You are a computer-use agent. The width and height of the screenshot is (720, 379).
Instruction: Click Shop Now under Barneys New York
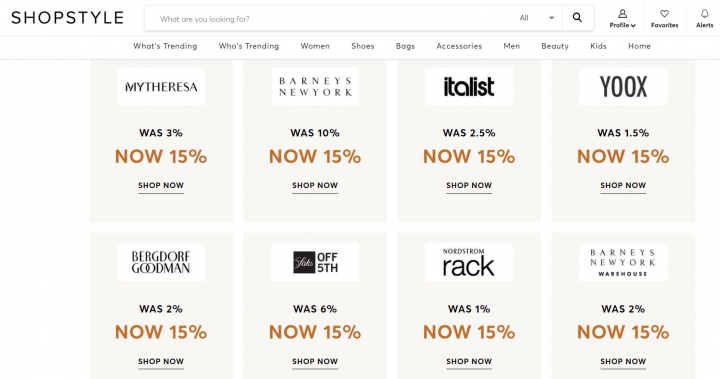coord(315,186)
